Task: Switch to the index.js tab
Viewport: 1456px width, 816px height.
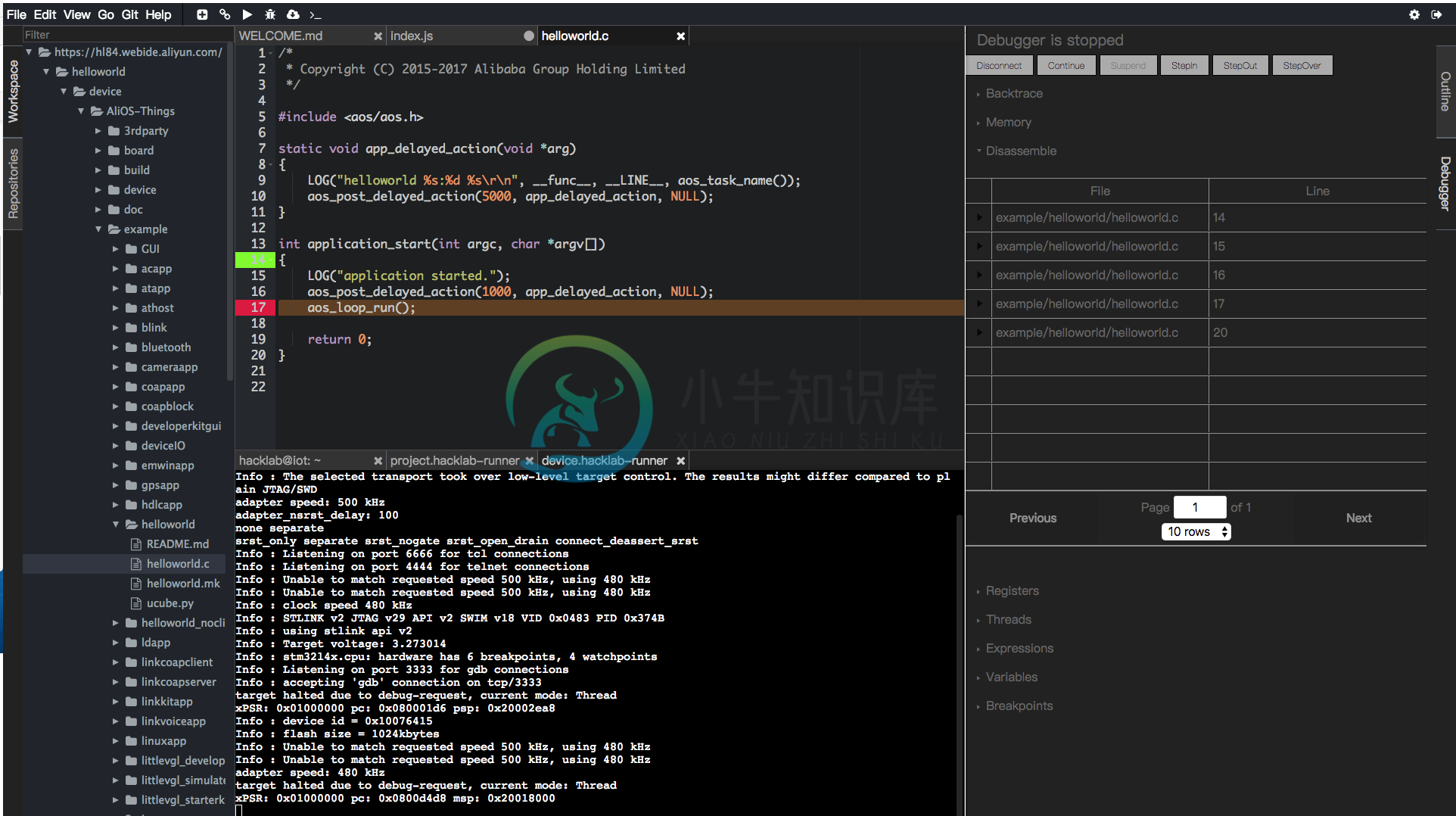Action: (412, 36)
